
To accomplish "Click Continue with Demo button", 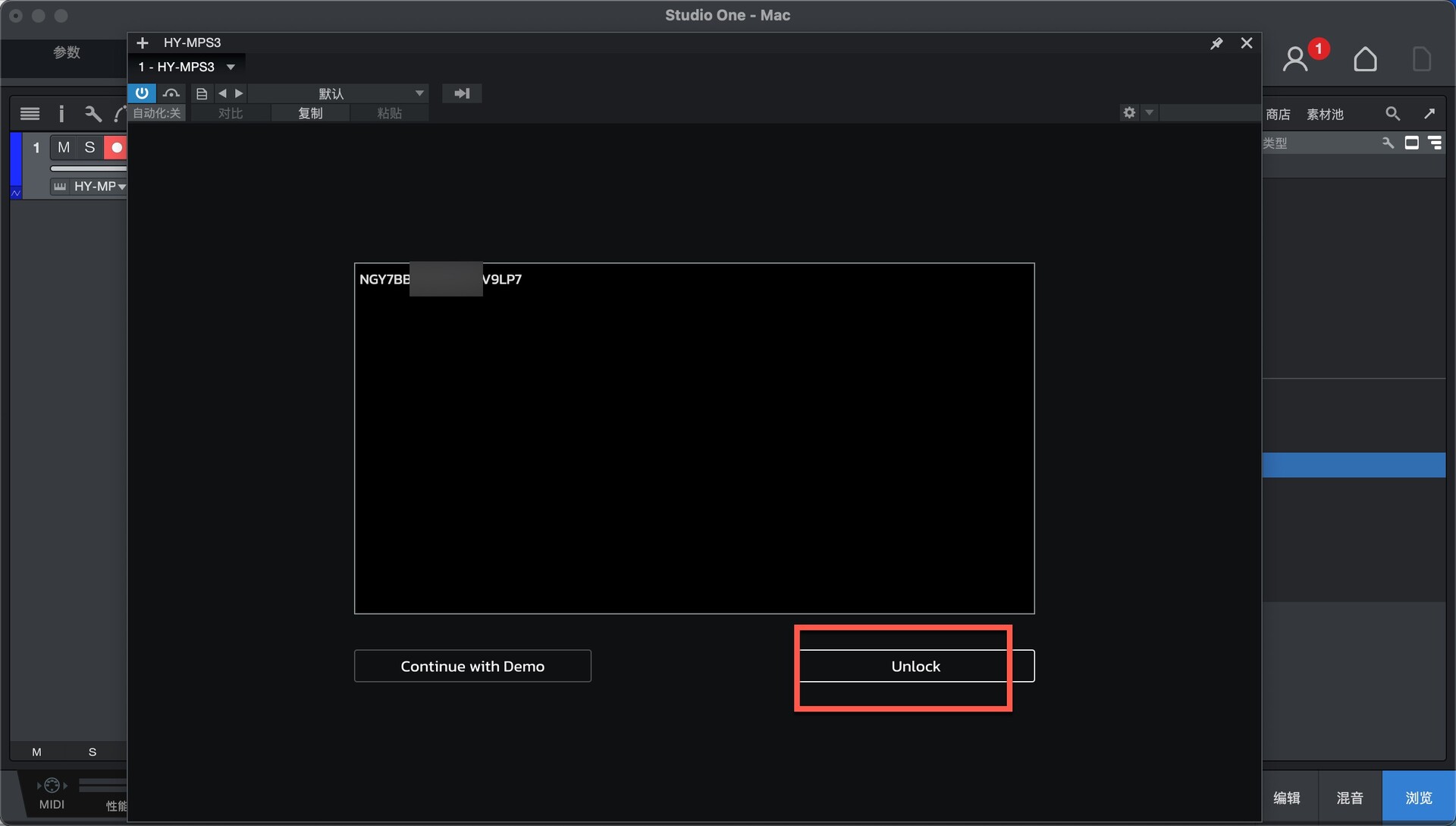I will (472, 666).
